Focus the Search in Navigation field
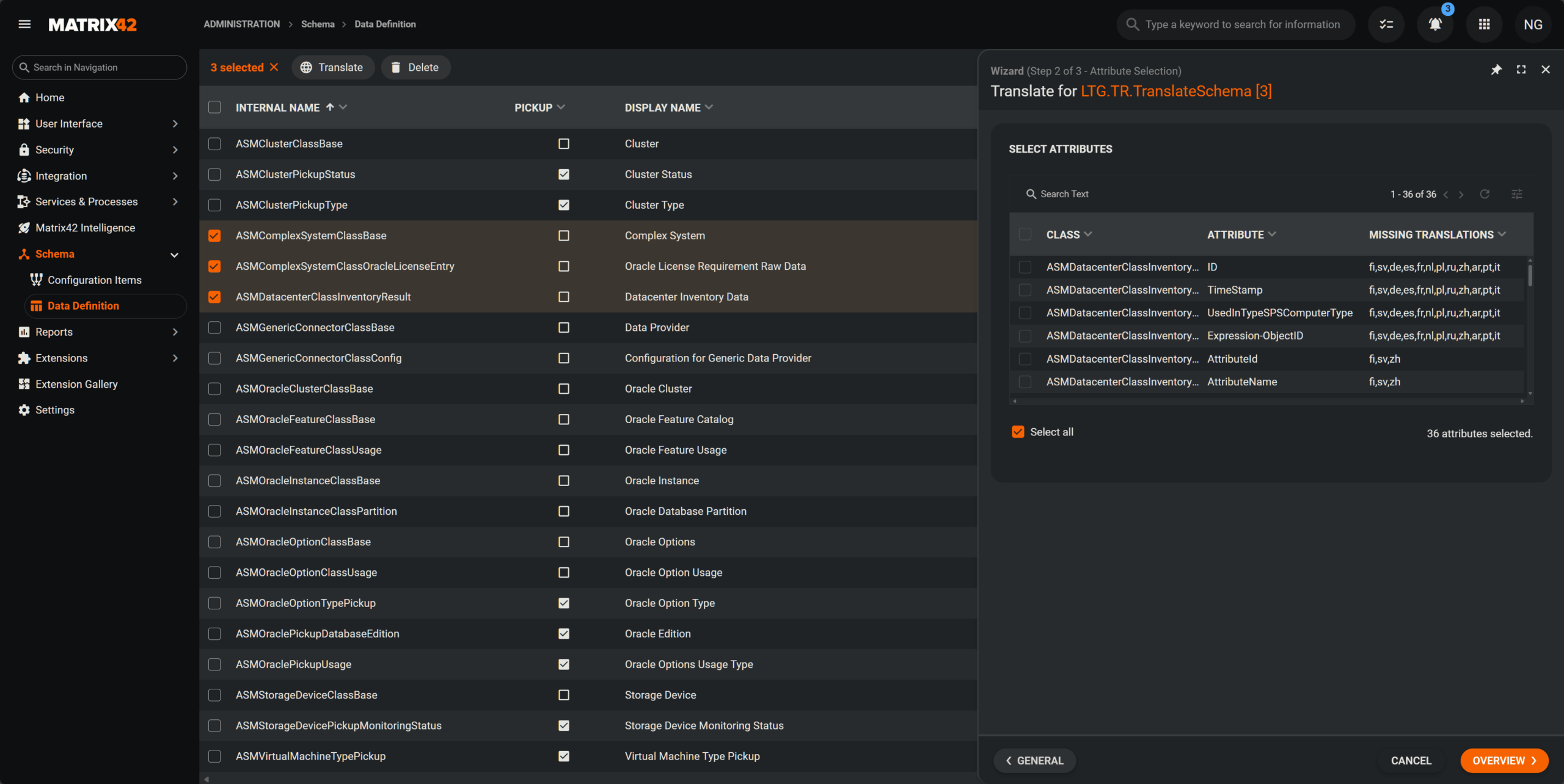The width and height of the screenshot is (1564, 784). pos(100,67)
